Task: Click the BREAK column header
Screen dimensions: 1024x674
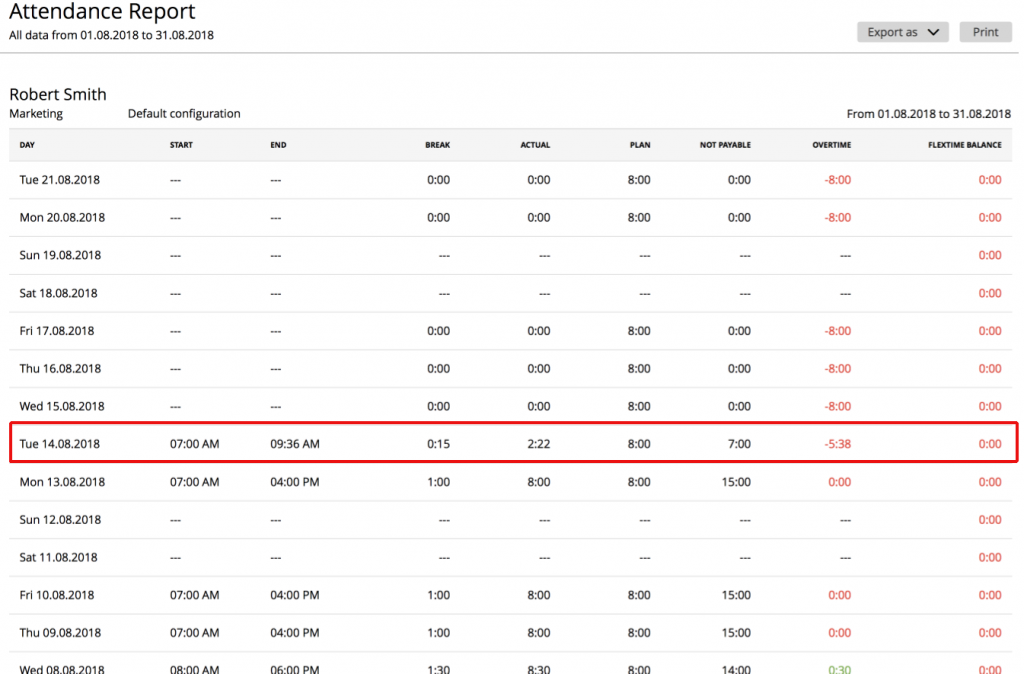Action: [x=438, y=145]
